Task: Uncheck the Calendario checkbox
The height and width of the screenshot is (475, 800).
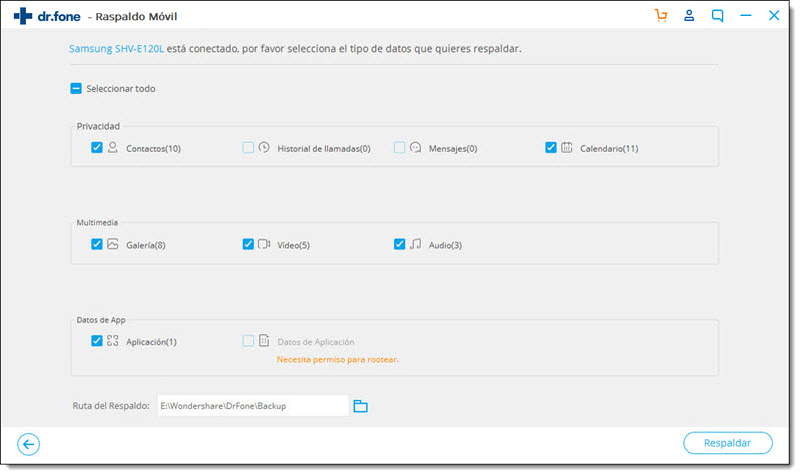Action: click(551, 147)
